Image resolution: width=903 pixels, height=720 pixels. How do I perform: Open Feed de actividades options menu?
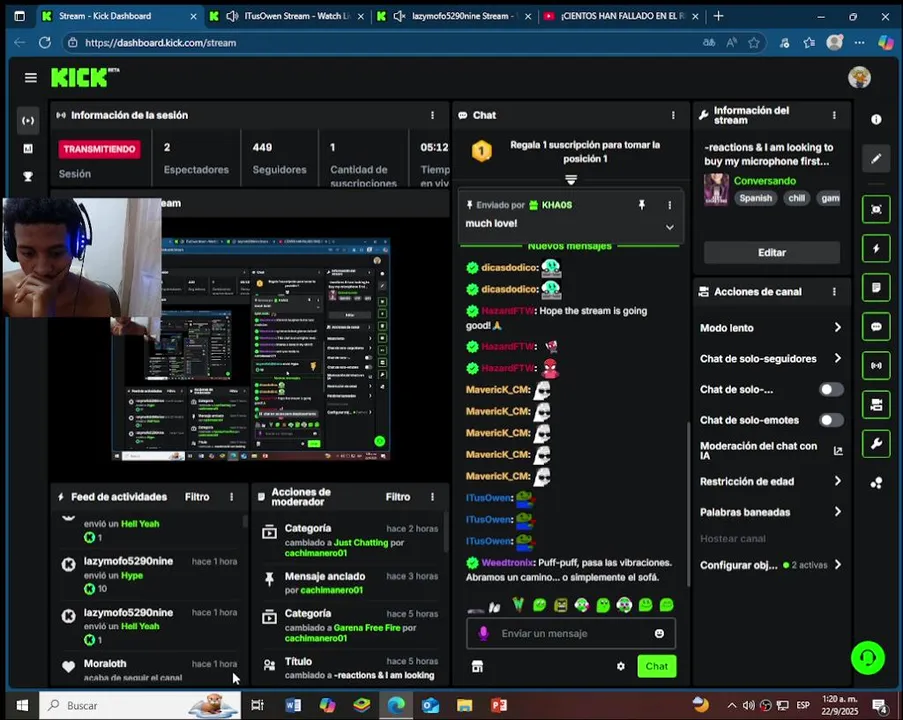[x=232, y=497]
